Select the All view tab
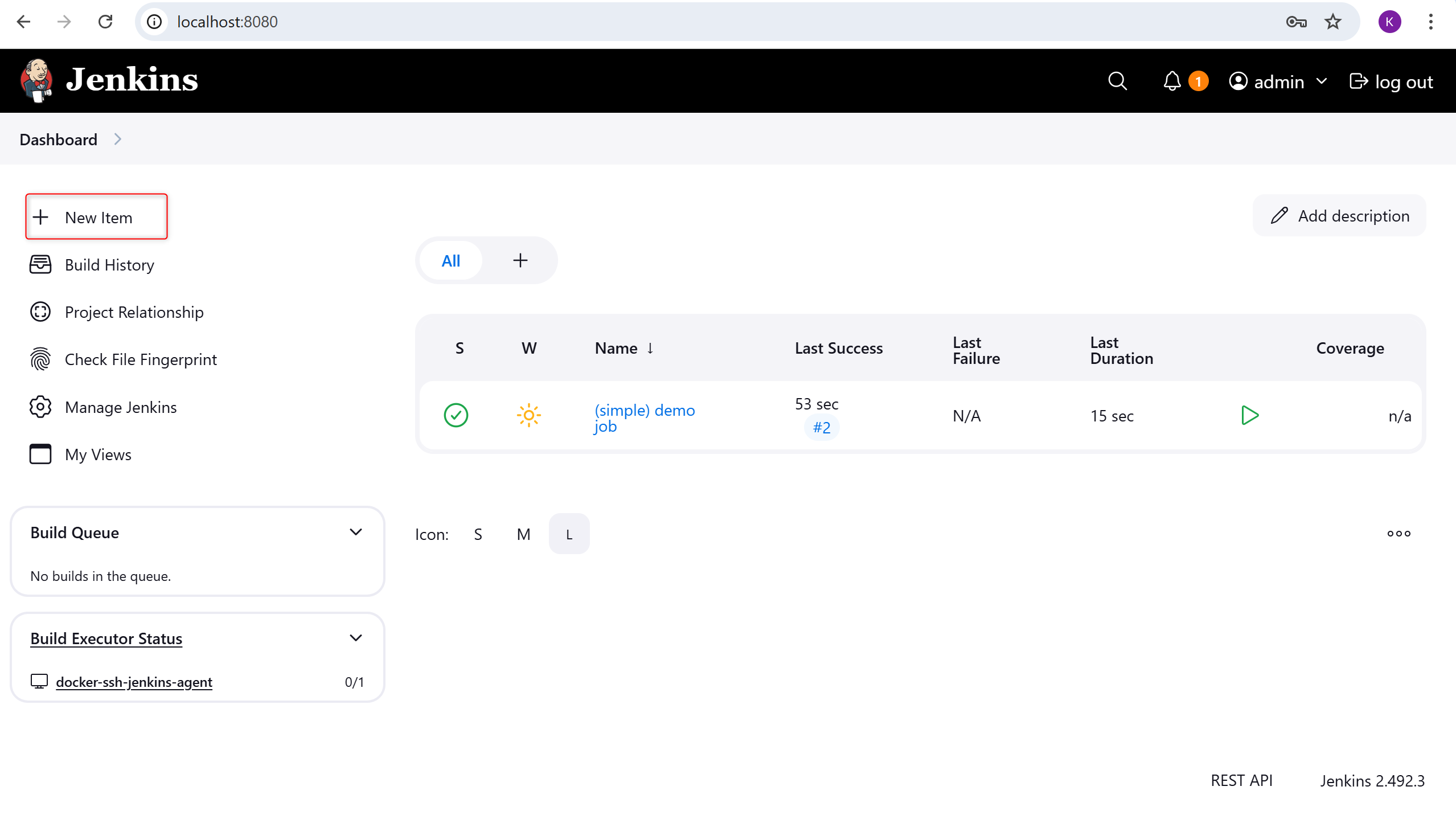This screenshot has width=1456, height=815. click(450, 261)
